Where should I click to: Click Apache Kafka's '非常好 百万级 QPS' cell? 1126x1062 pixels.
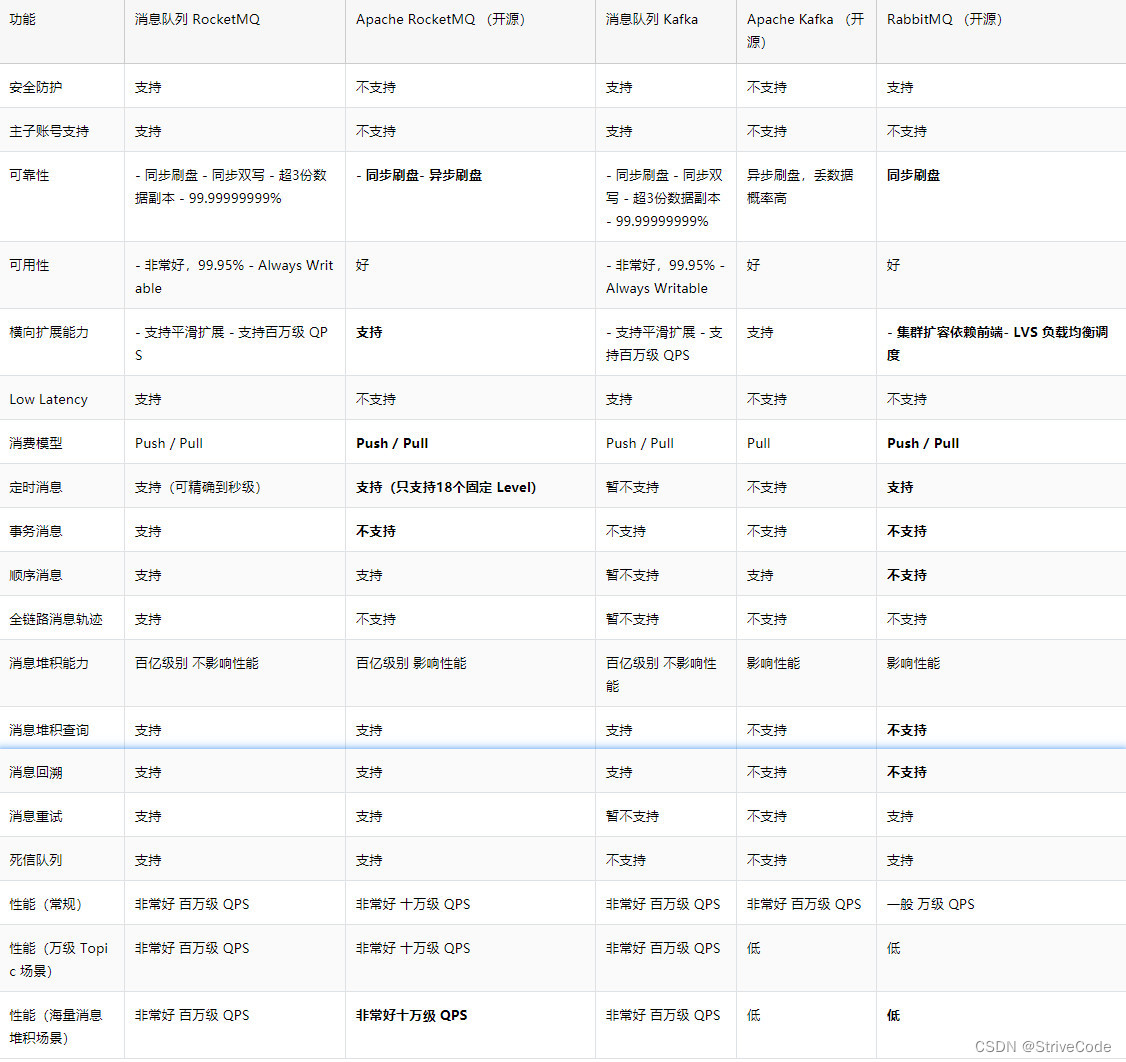click(804, 904)
